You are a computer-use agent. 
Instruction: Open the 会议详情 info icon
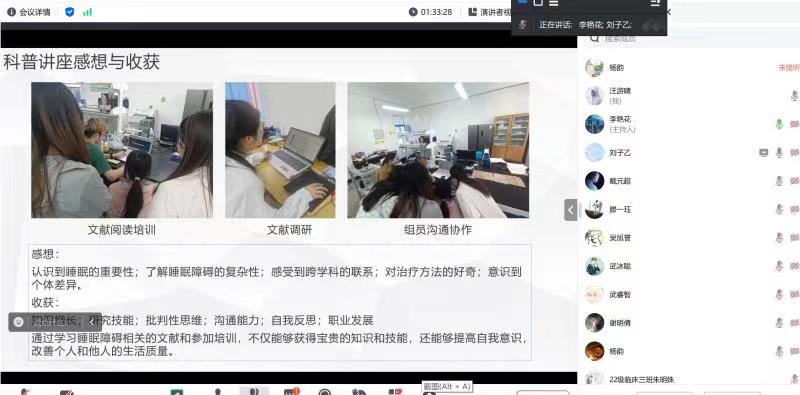(x=11, y=12)
